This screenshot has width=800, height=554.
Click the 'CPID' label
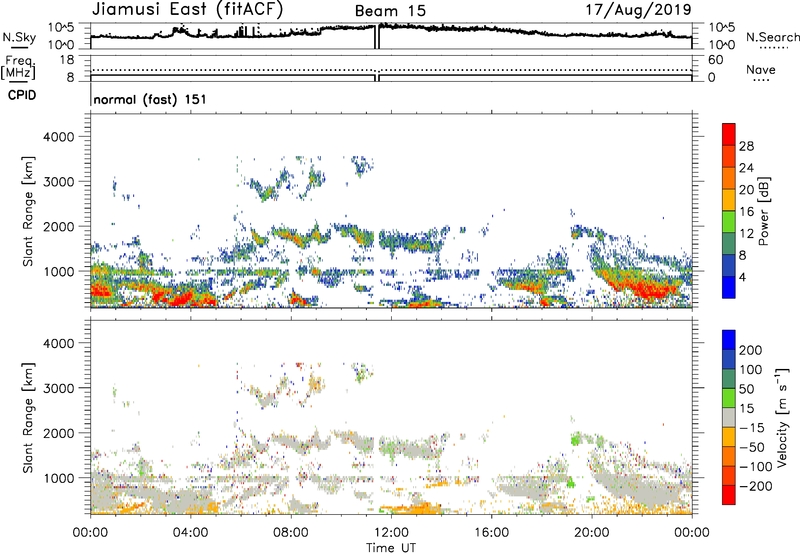click(22, 95)
